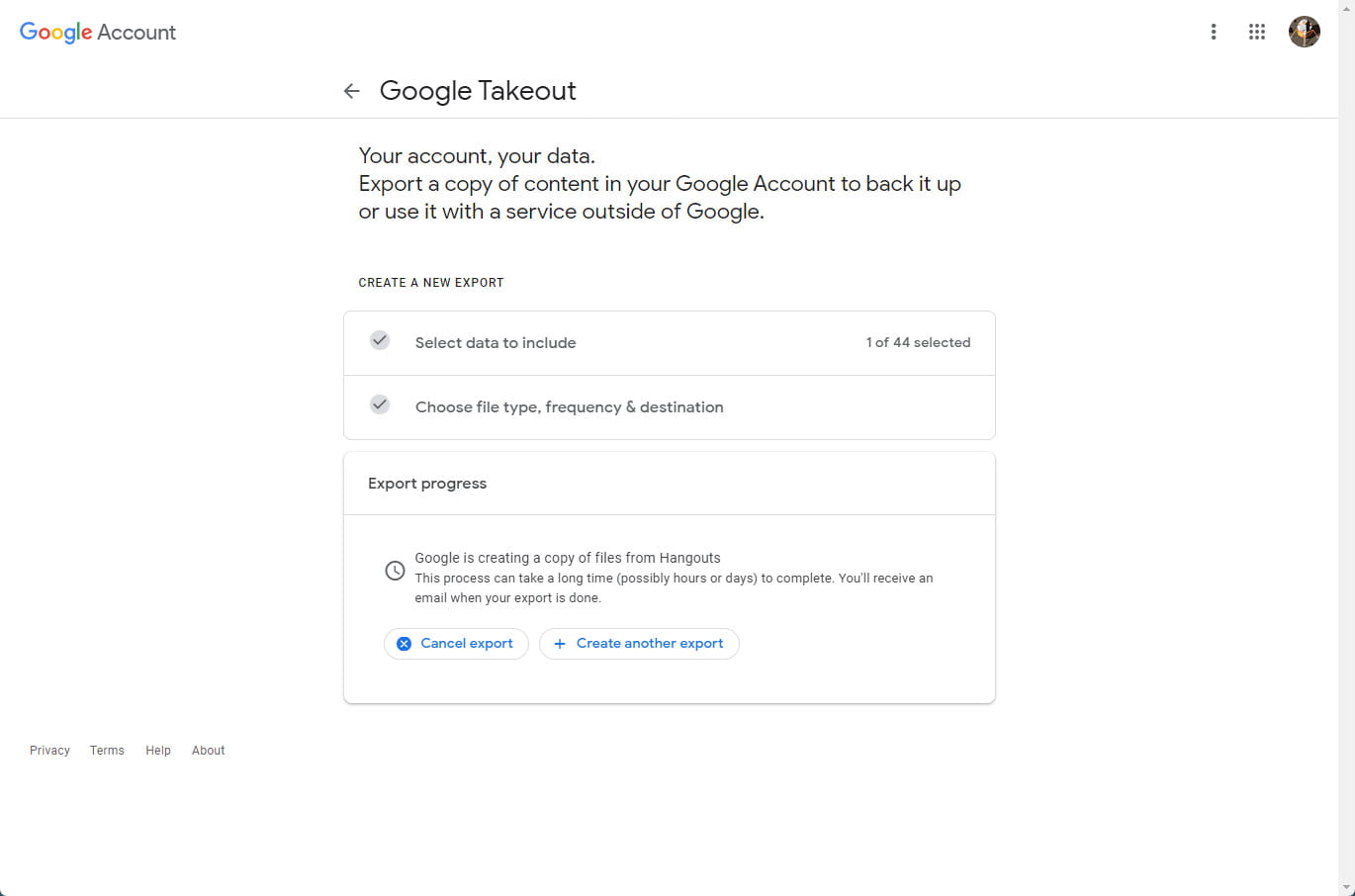This screenshot has height=896, width=1355.
Task: Open the account profile avatar
Action: [x=1304, y=32]
